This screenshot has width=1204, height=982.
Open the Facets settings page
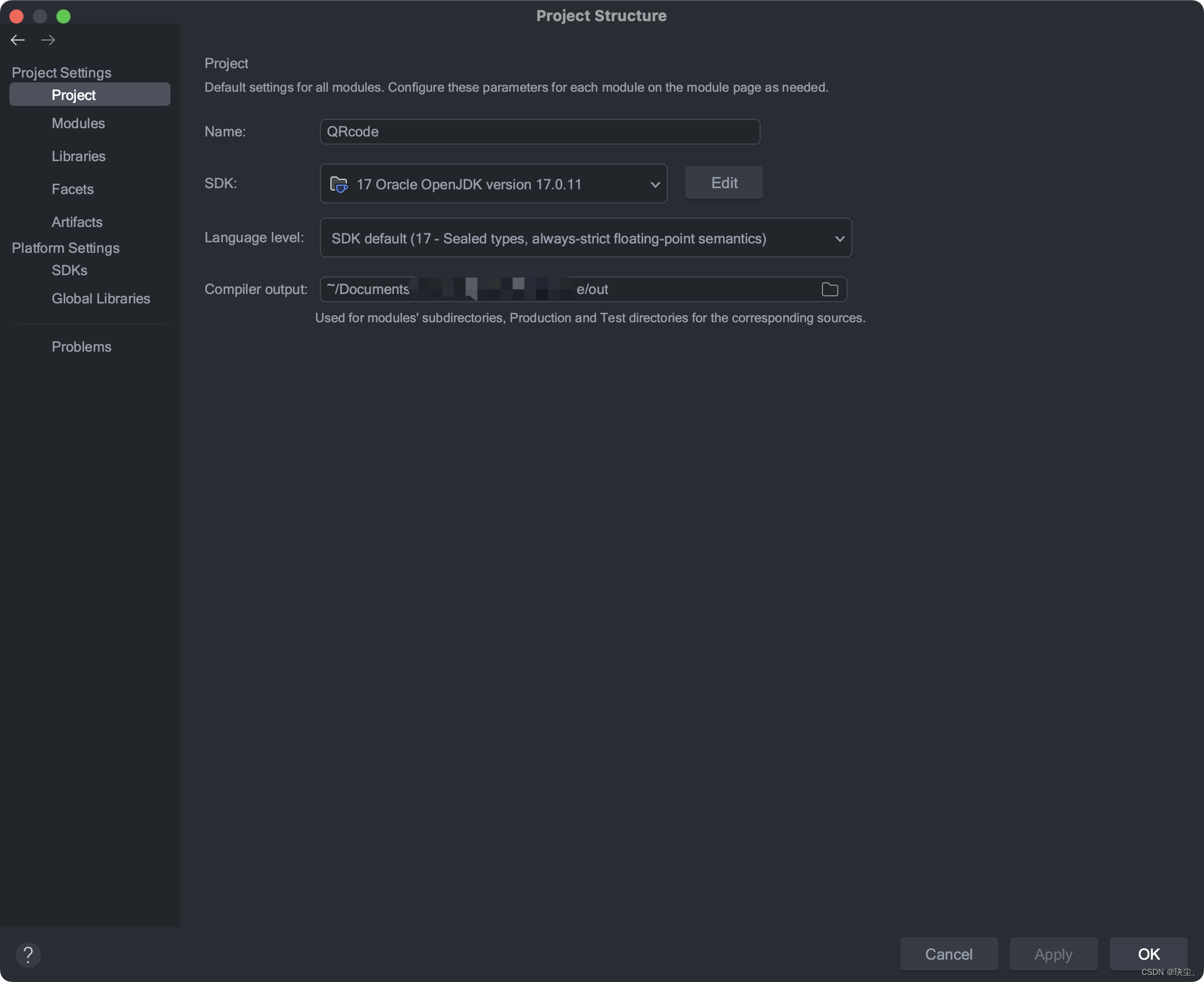[73, 189]
